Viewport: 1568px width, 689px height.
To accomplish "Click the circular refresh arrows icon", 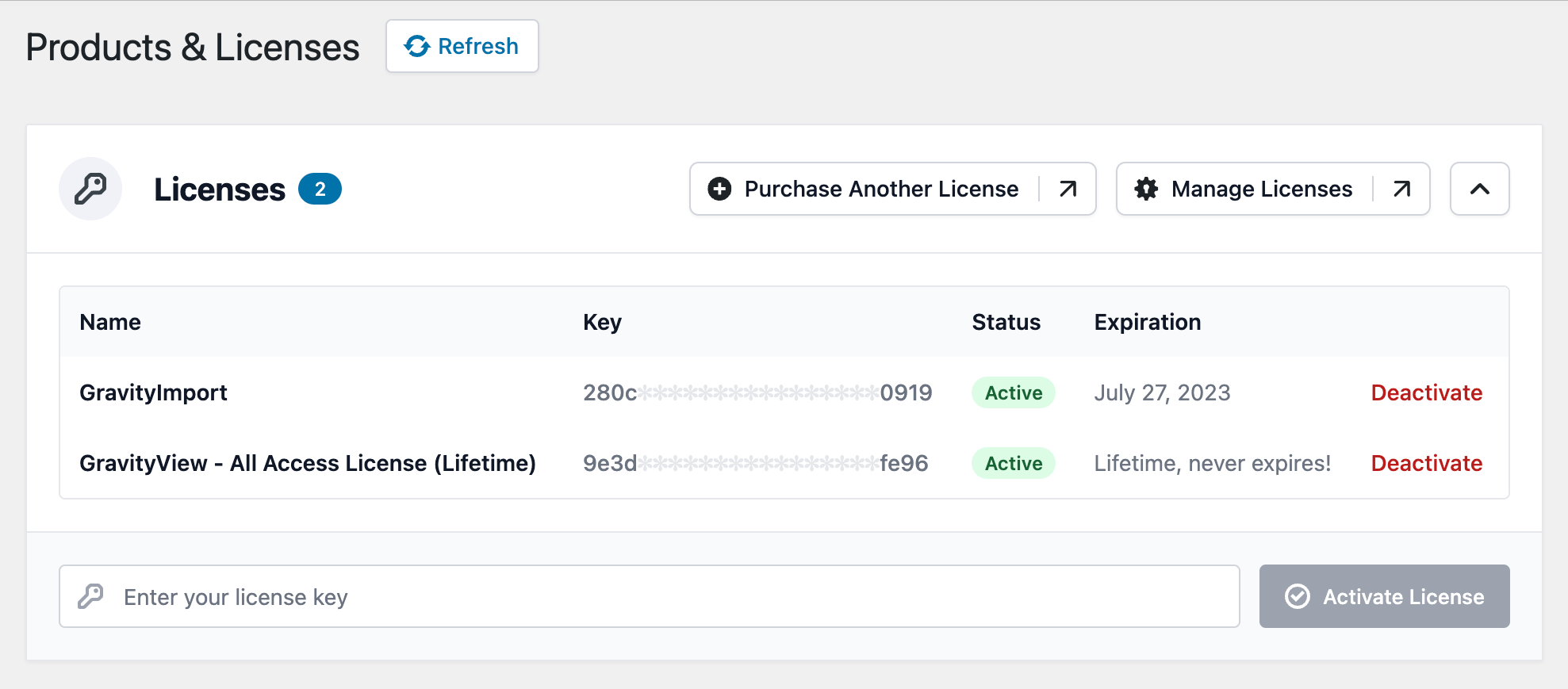I will (x=417, y=47).
